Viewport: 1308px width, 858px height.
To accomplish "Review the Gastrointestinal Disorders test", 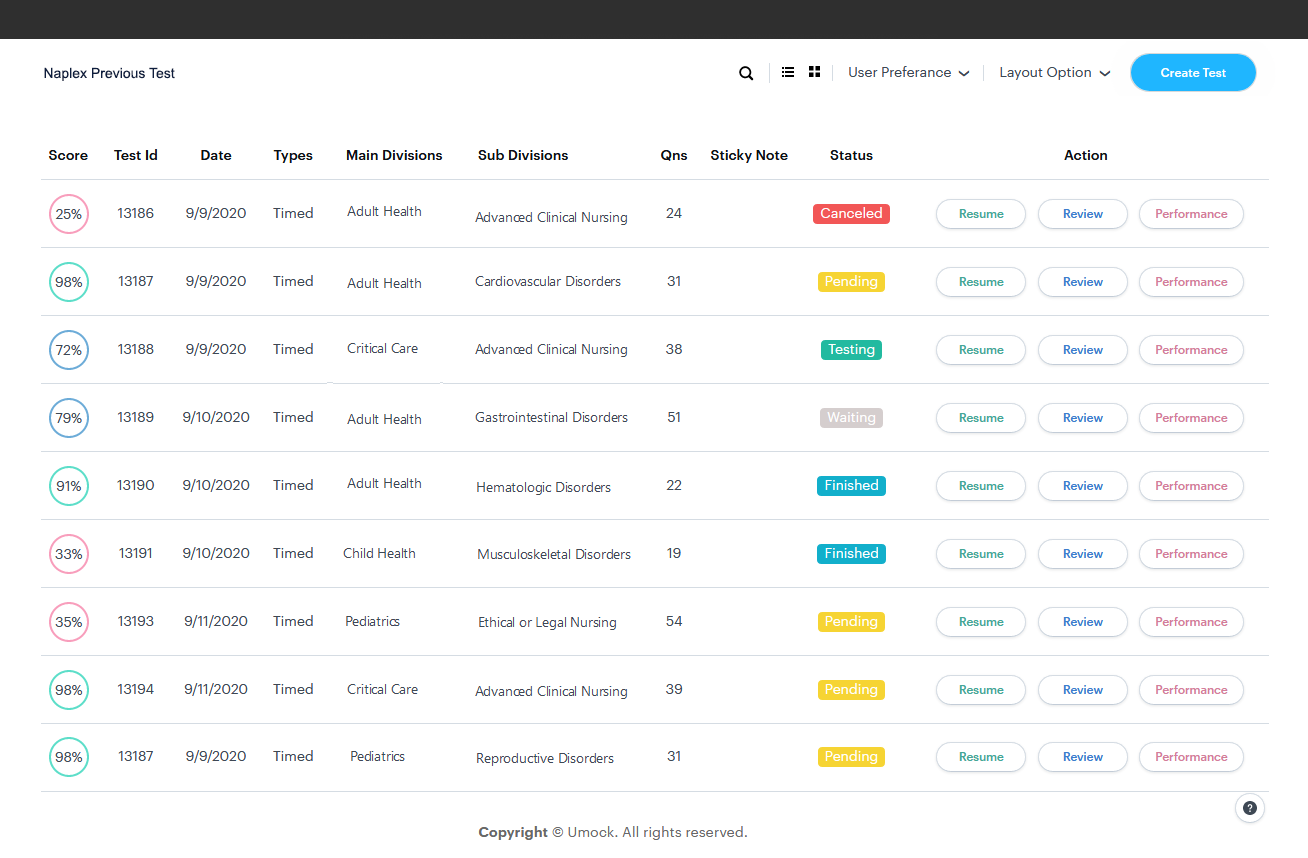I will click(x=1083, y=418).
